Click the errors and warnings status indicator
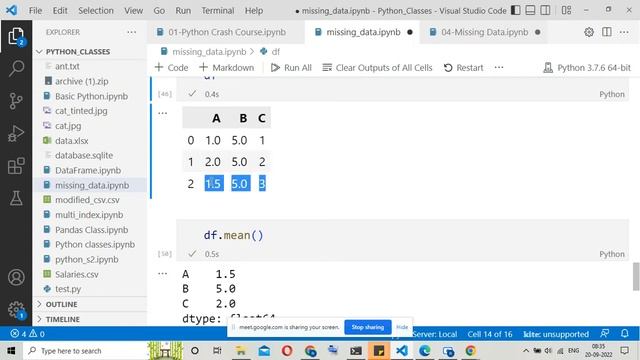 click(x=27, y=334)
